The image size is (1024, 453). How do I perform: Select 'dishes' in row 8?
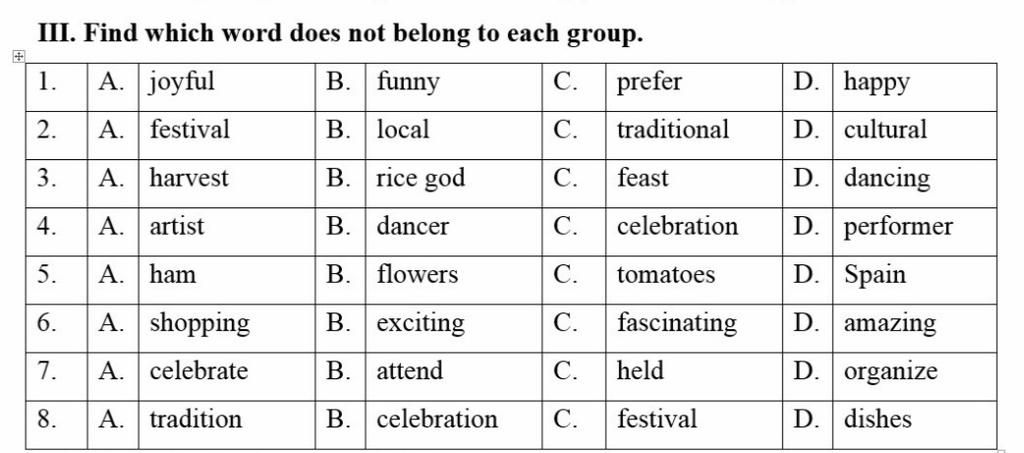coord(877,419)
